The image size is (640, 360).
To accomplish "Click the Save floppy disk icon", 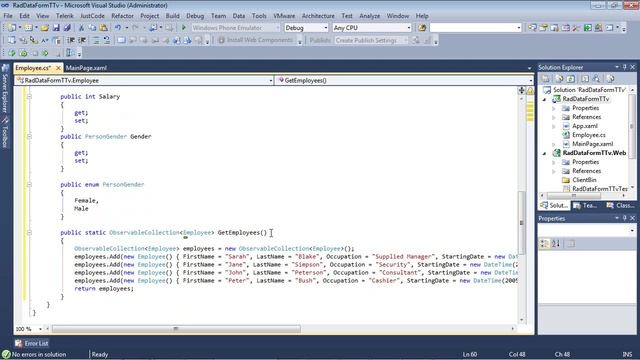I will [x=56, y=28].
